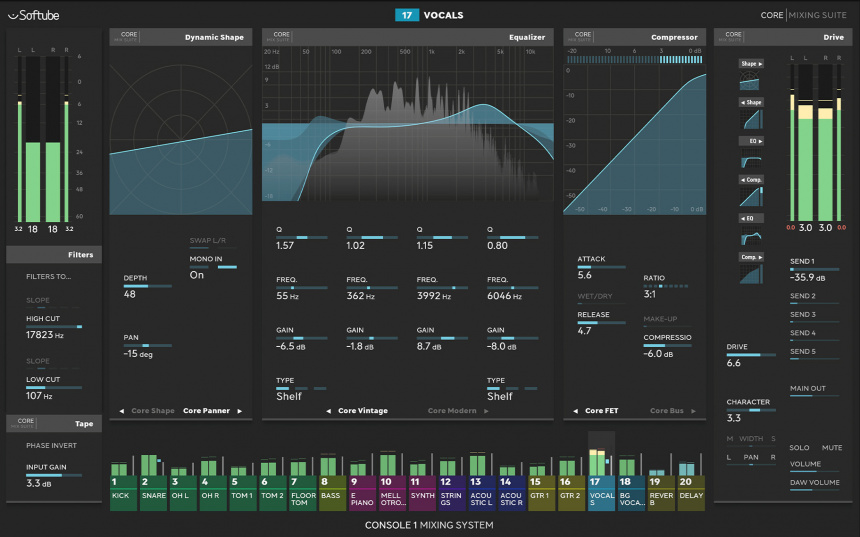Image resolution: width=860 pixels, height=537 pixels.
Task: Switch to the Core Modern equalizer
Action: (450, 411)
